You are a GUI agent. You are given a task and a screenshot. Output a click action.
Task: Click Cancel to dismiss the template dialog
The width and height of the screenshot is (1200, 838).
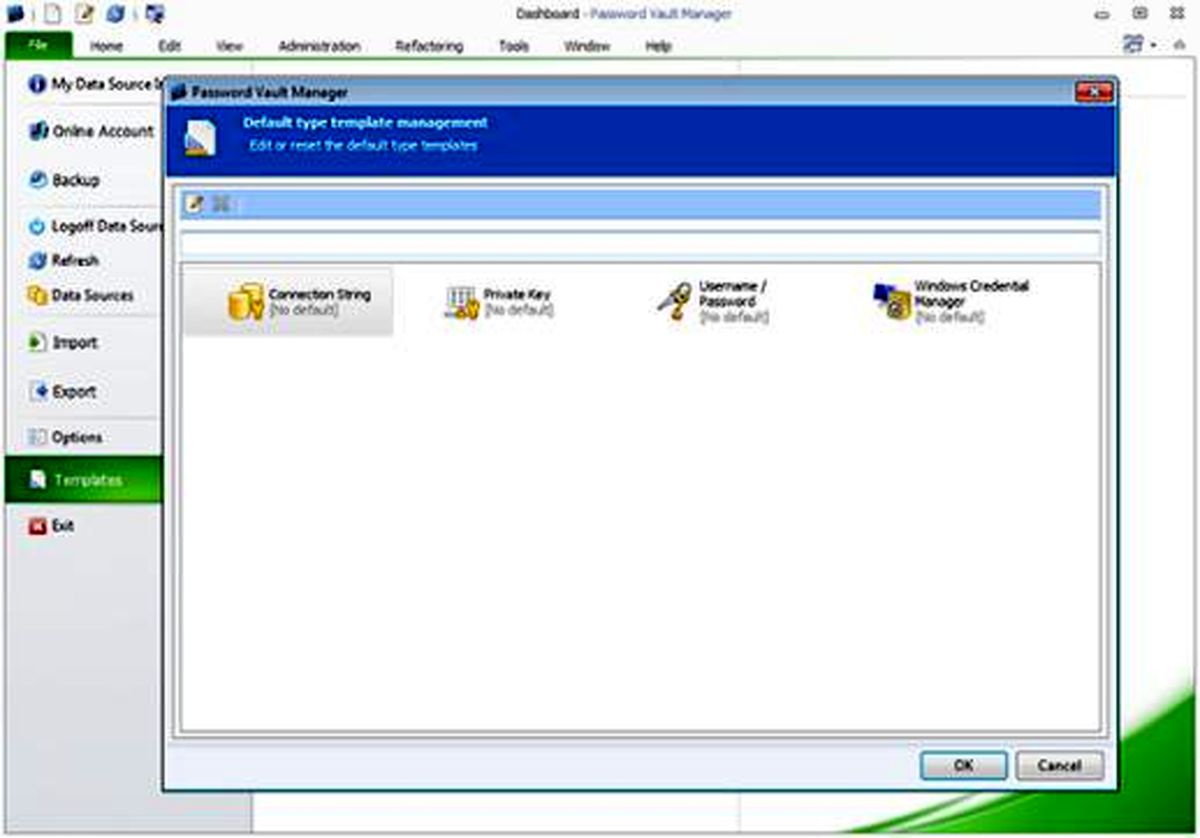(x=1059, y=765)
